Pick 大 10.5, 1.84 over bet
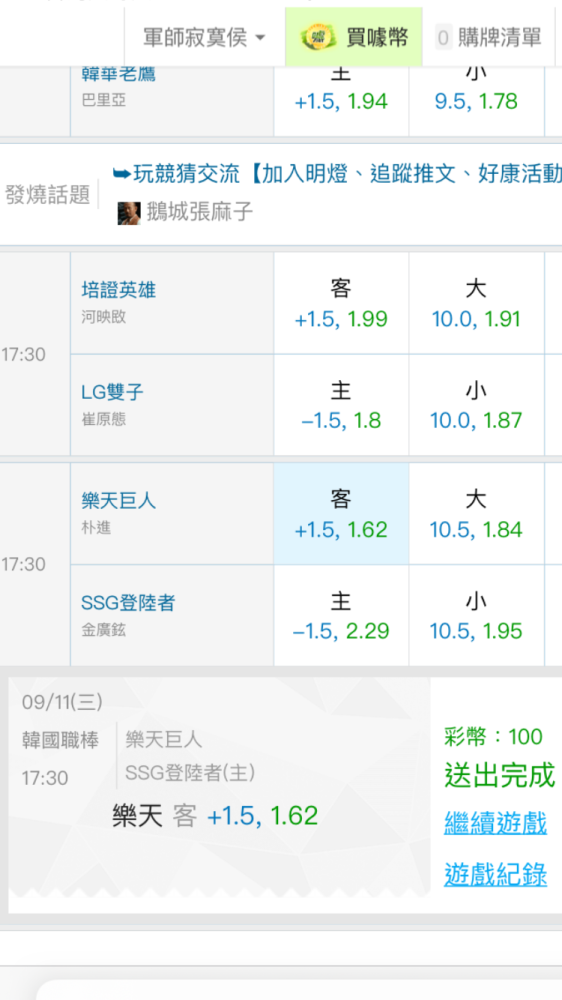Image resolution: width=562 pixels, height=1000 pixels. 477,514
